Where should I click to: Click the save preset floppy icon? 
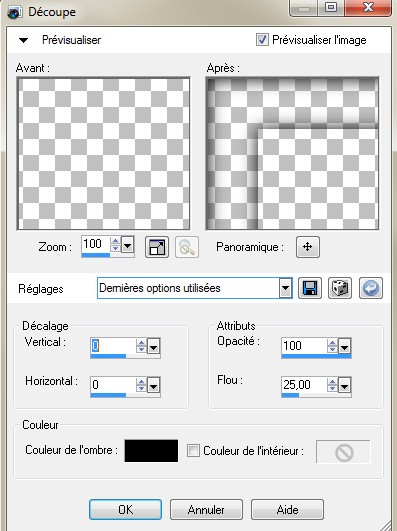point(310,288)
